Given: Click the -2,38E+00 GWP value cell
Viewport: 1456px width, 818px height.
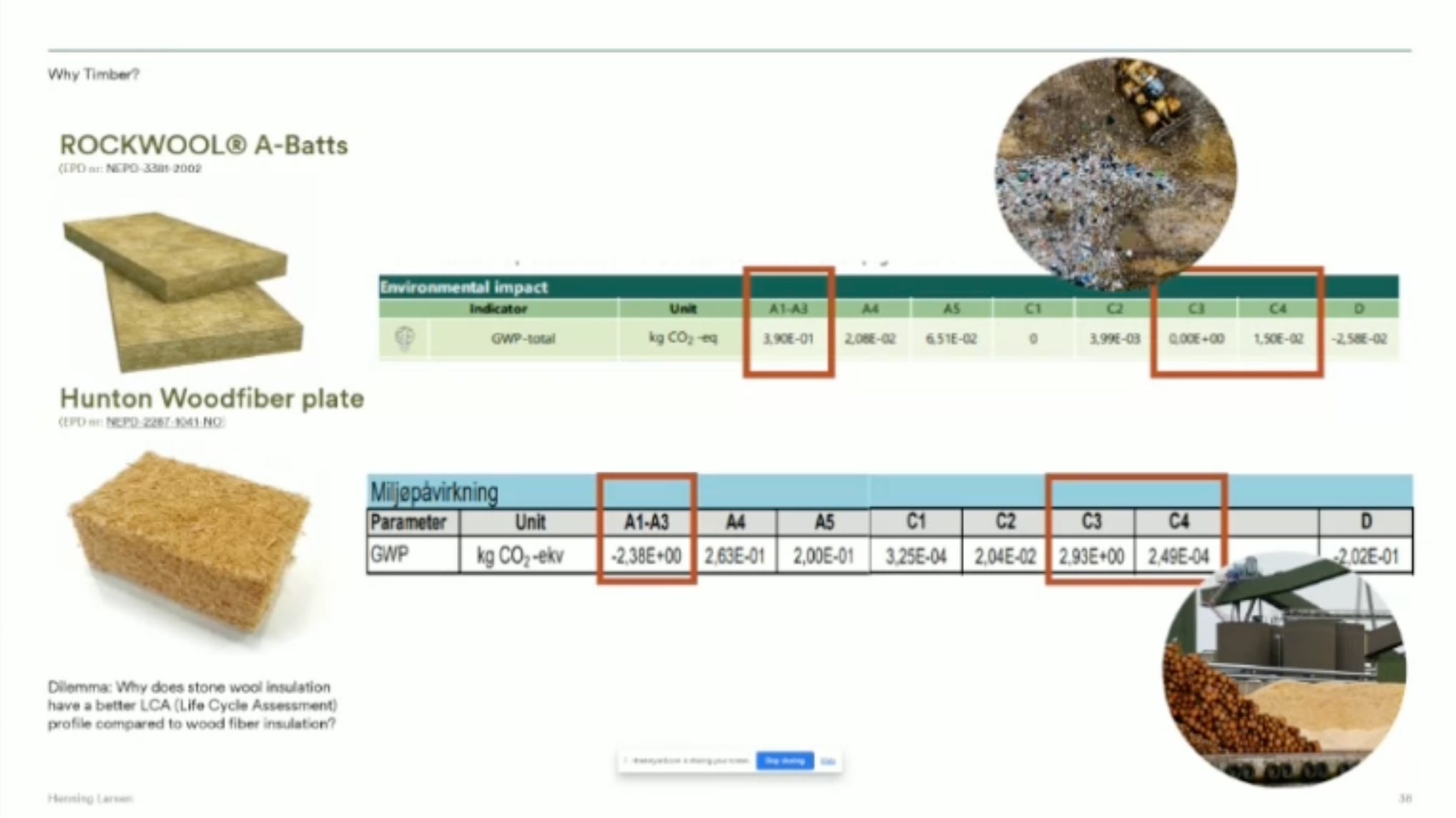Looking at the screenshot, I should tap(646, 556).
